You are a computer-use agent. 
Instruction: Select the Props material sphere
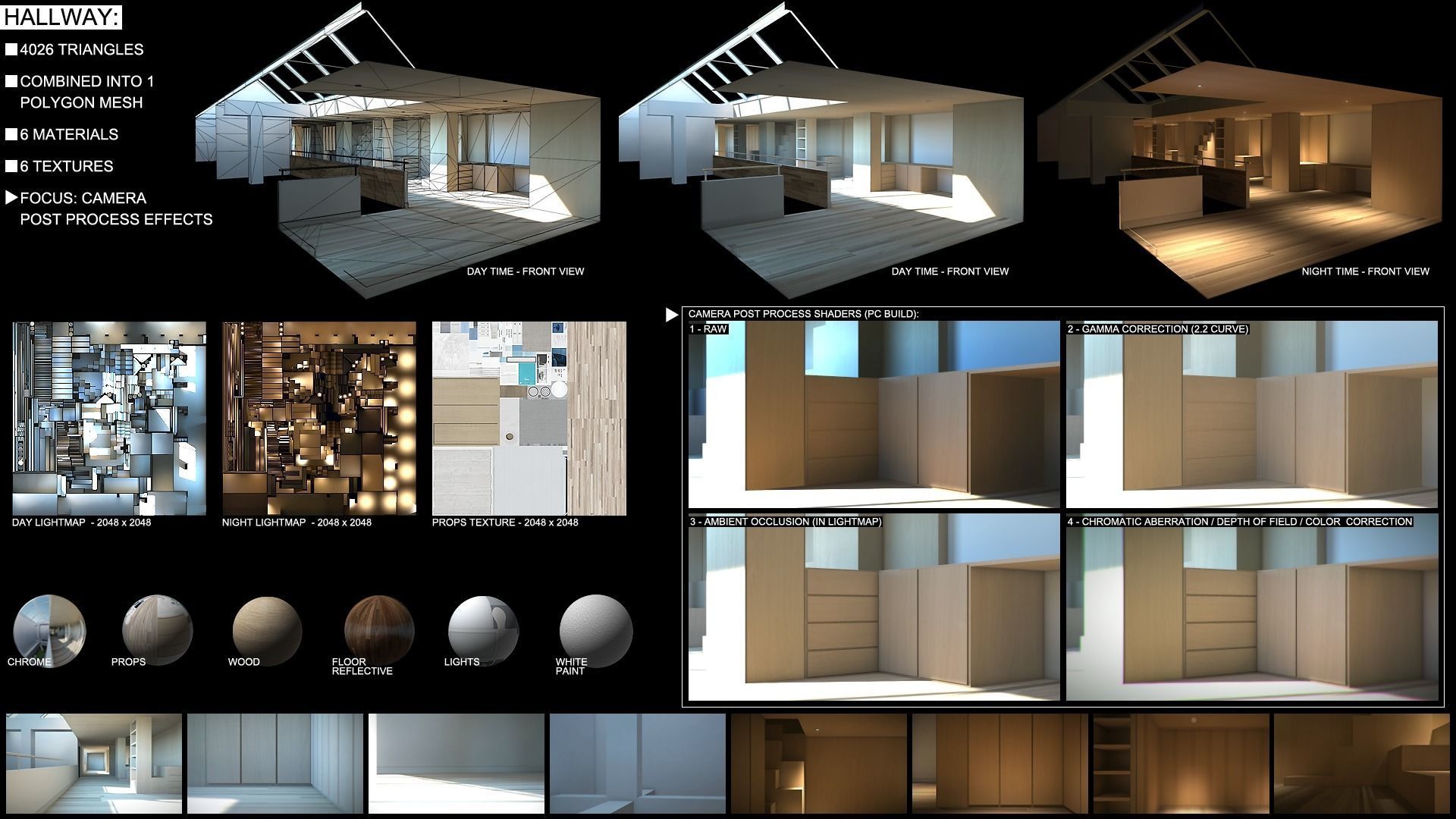158,629
